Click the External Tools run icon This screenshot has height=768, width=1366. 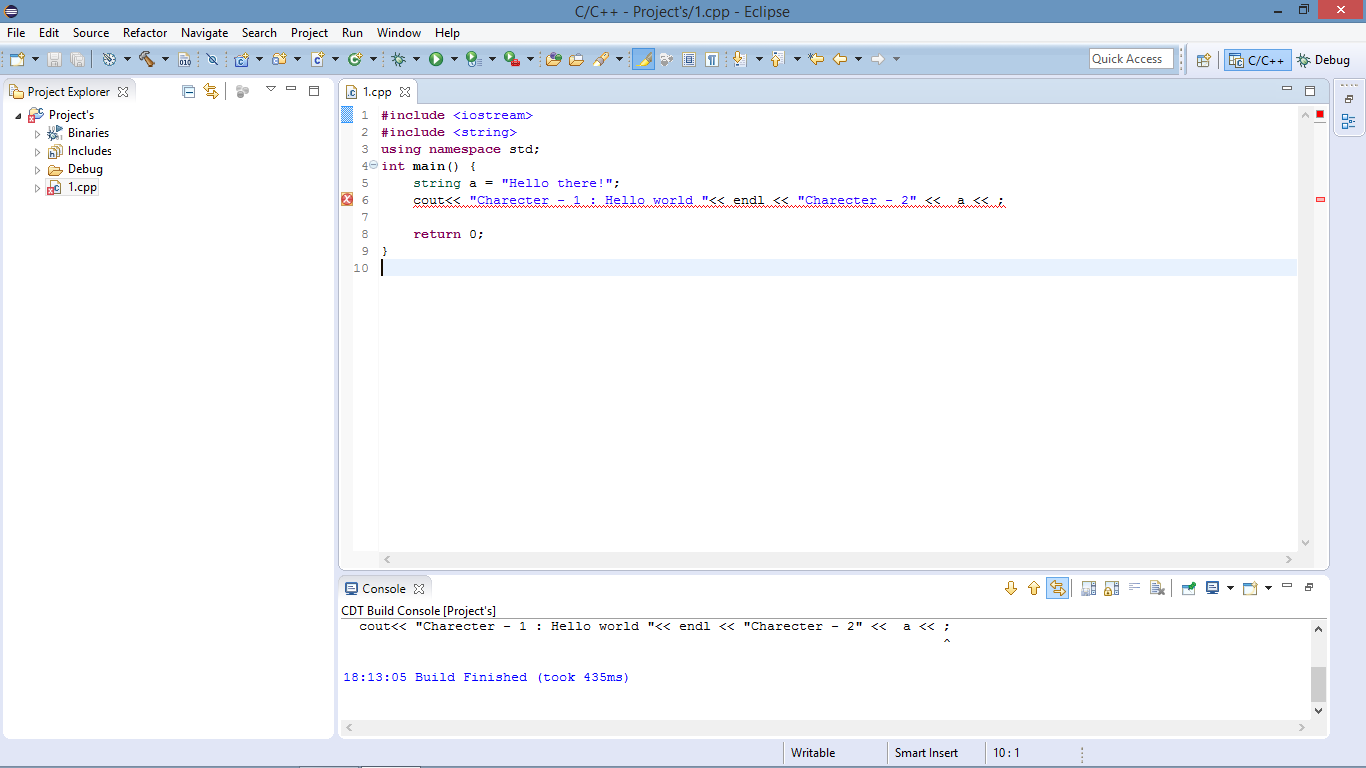click(511, 59)
